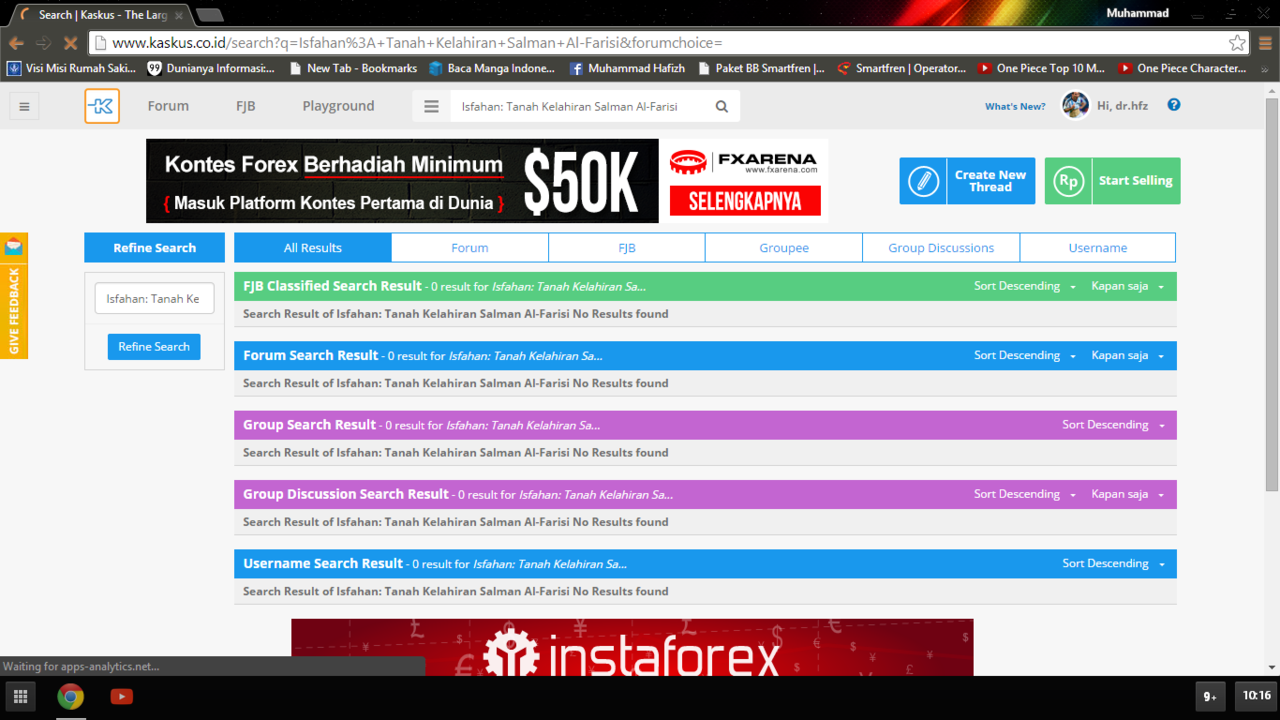Click the Kaskus logo icon
The height and width of the screenshot is (720, 1280).
tap(102, 106)
